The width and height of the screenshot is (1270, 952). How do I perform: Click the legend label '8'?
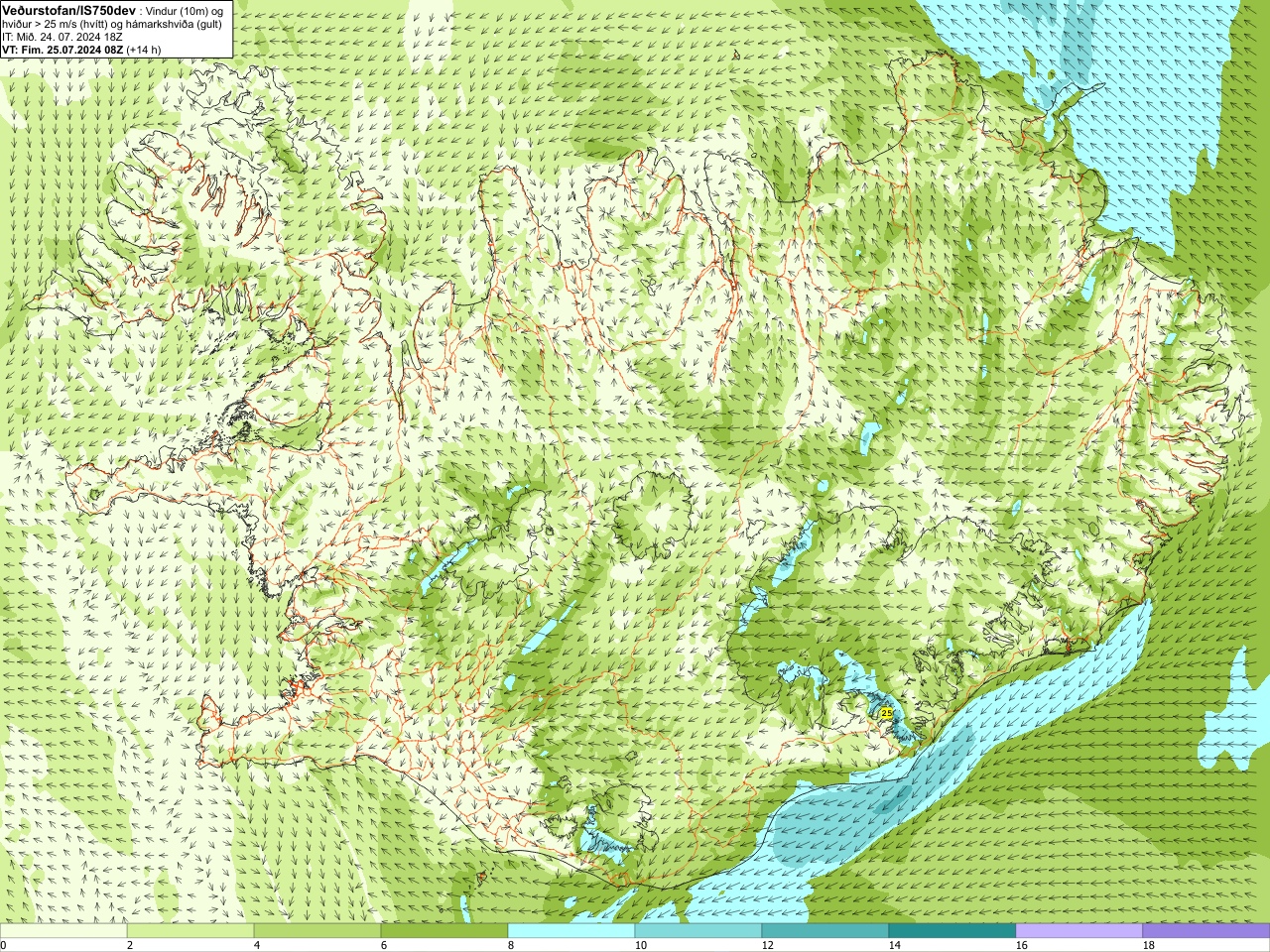(x=511, y=945)
